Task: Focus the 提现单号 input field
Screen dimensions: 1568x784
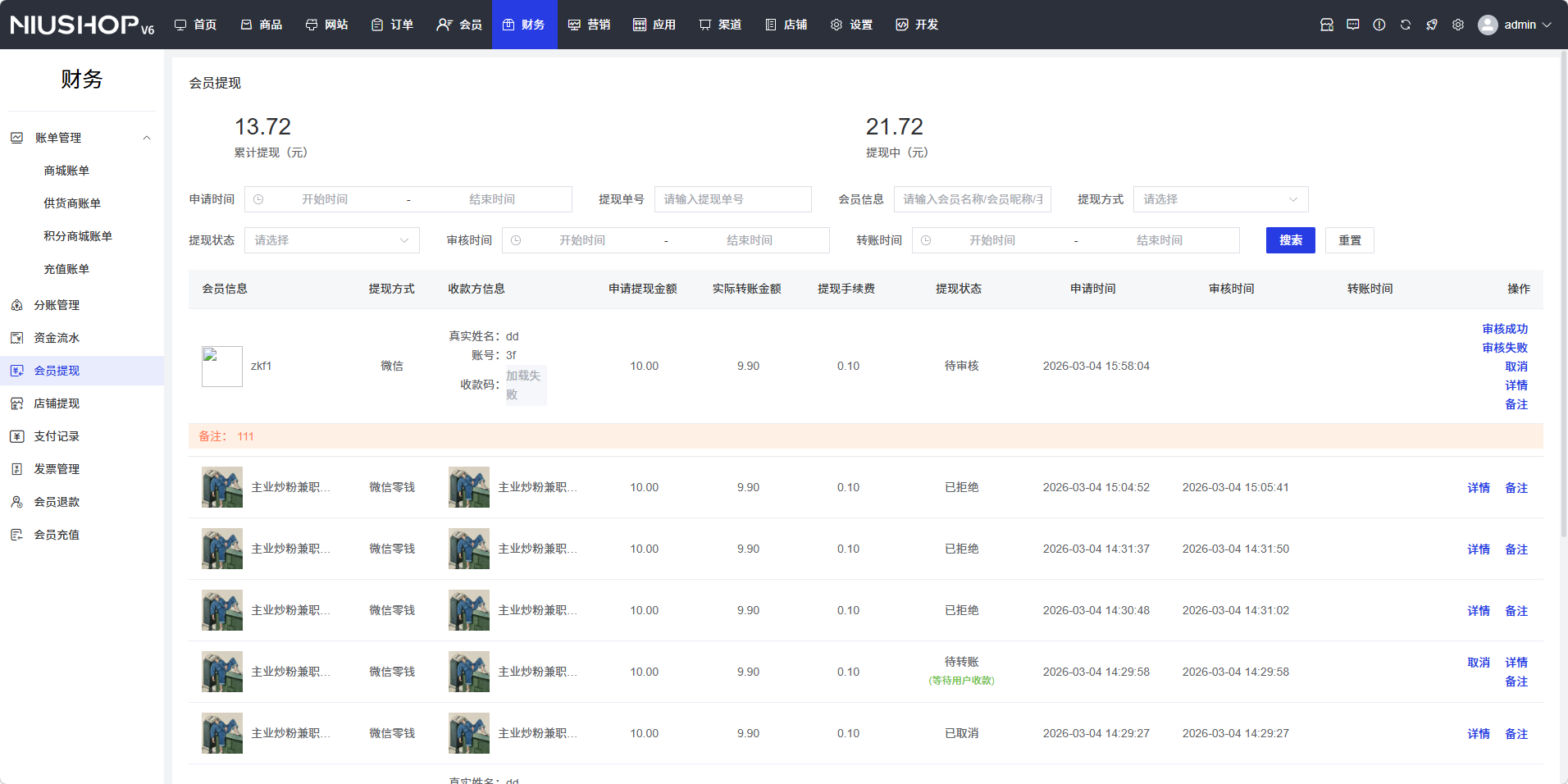Action: [x=732, y=199]
